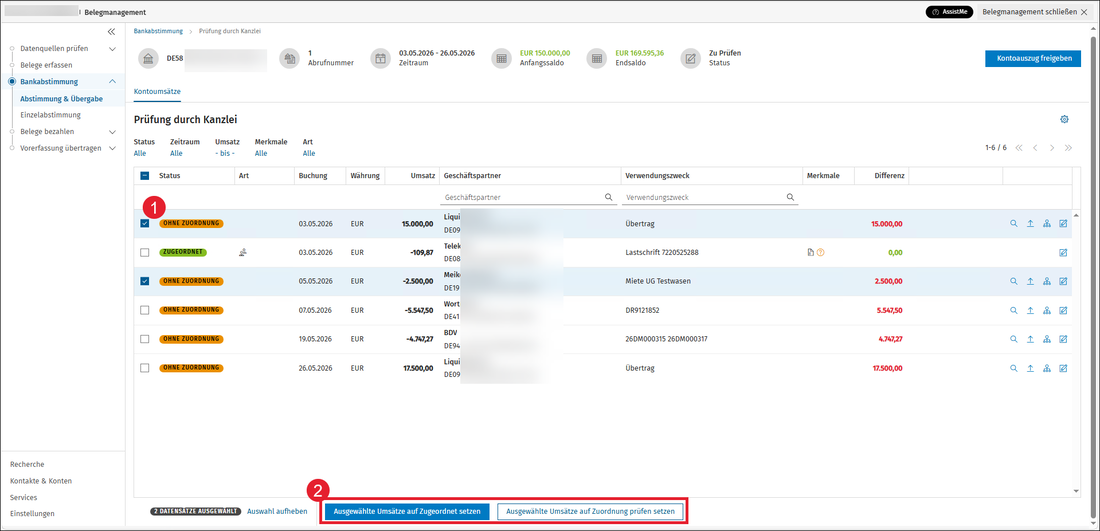Click Ausgewählte Umsätze auf Zugeordnet setzen
This screenshot has height=531, width=1100.
coord(407,512)
